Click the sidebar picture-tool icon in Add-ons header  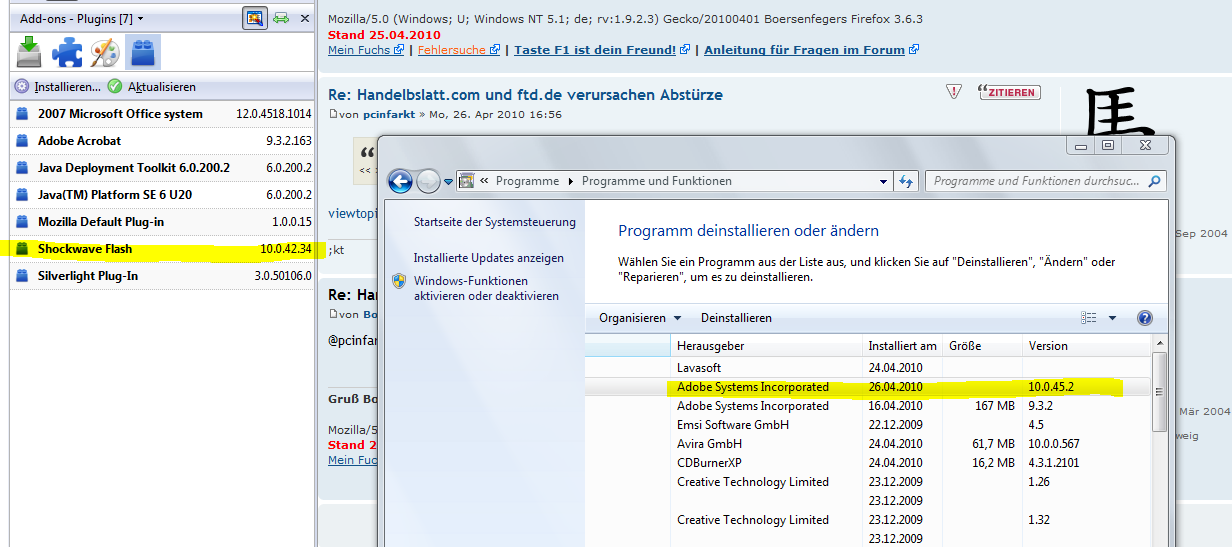pyautogui.click(x=254, y=18)
